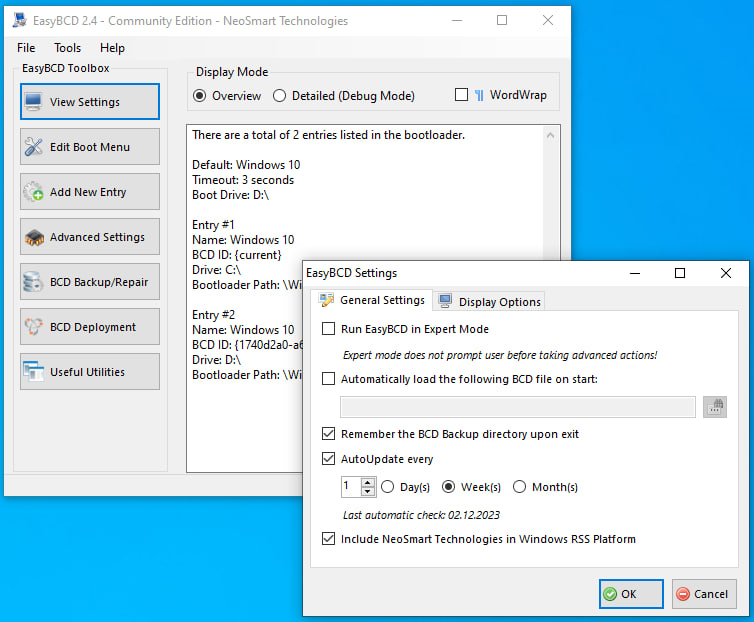Screen dimensions: 754x622
Task: Click the green checkmark icon on OK
Action: pyautogui.click(x=610, y=595)
